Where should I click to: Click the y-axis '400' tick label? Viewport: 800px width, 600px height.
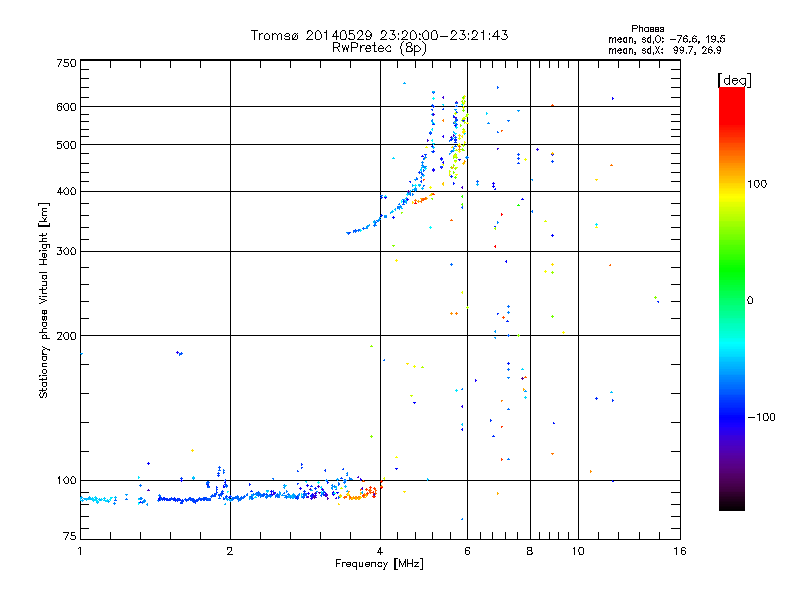point(66,192)
